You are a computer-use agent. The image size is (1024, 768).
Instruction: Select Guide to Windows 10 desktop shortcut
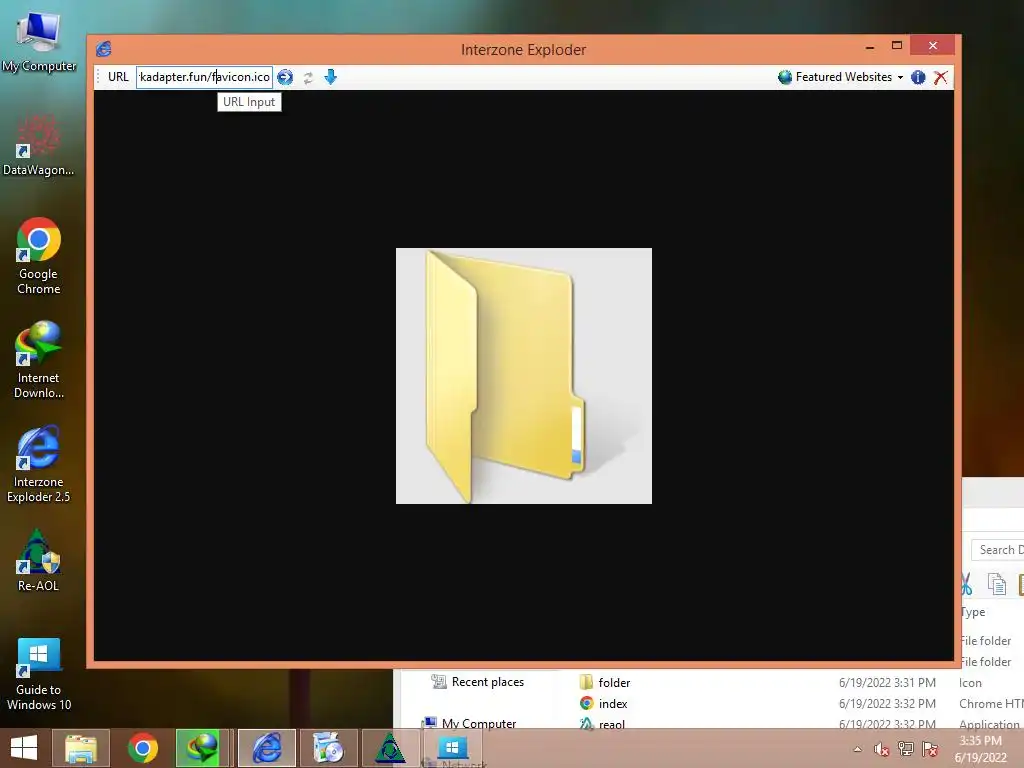click(39, 674)
